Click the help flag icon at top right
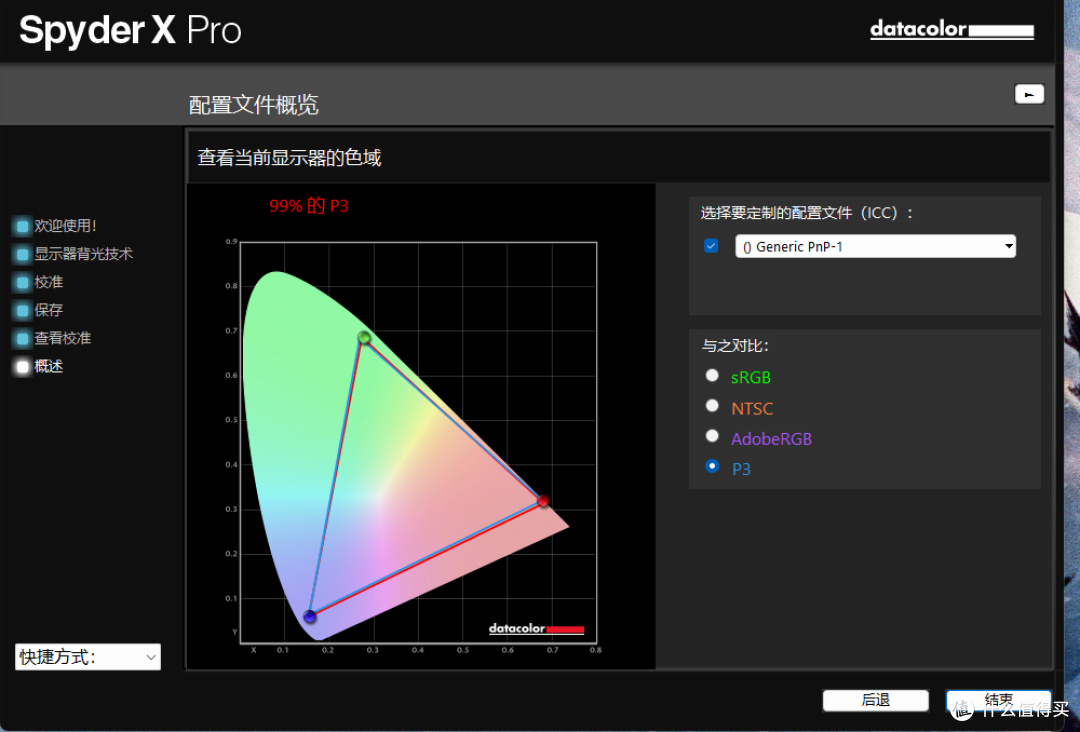Viewport: 1080px width, 732px height. coord(1029,94)
